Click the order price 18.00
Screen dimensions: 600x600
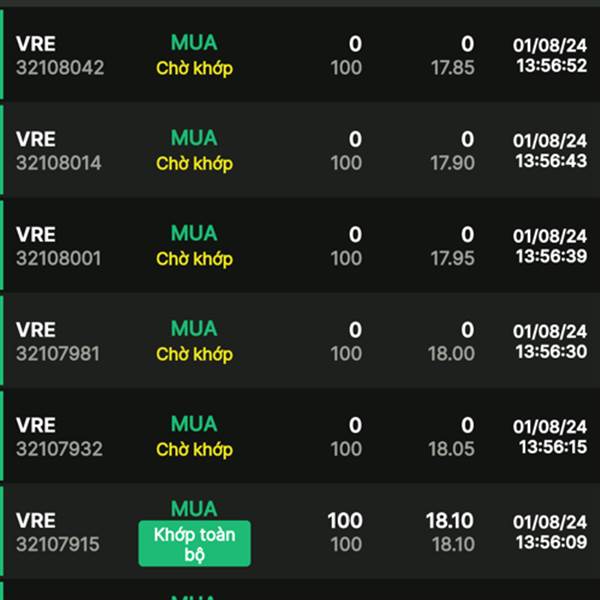click(x=452, y=354)
